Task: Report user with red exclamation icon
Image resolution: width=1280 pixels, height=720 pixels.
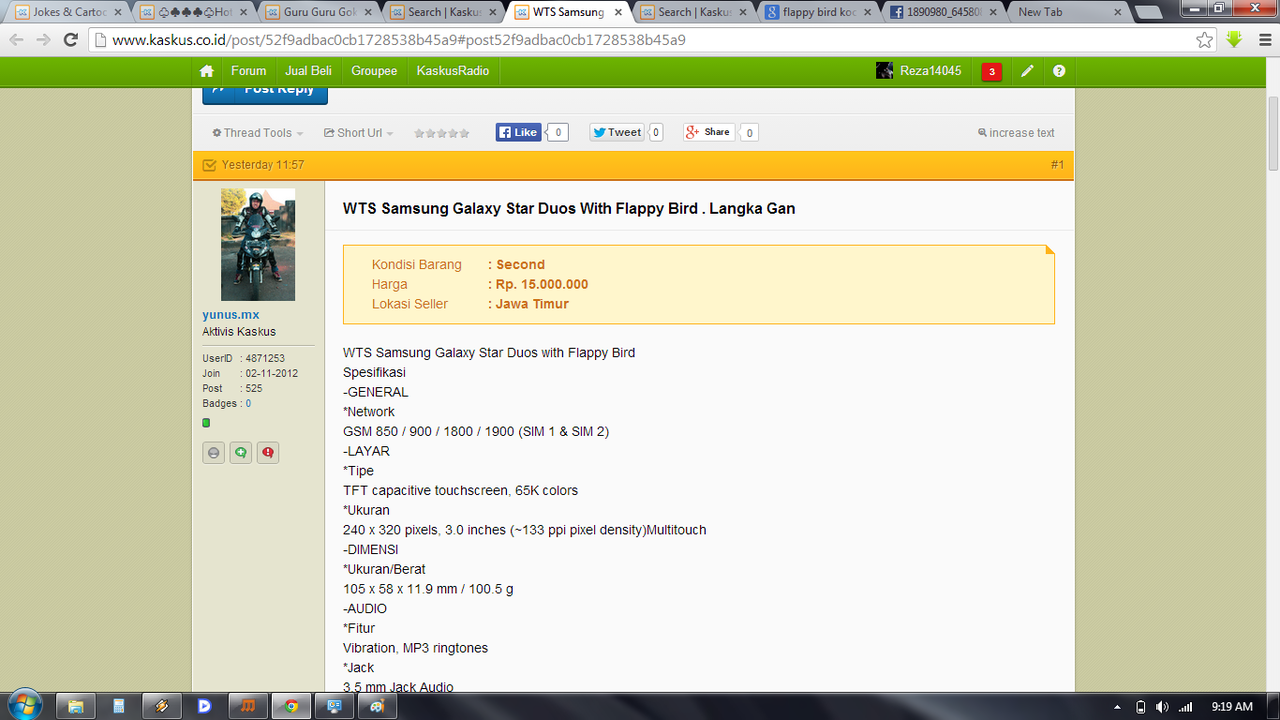Action: tap(267, 453)
